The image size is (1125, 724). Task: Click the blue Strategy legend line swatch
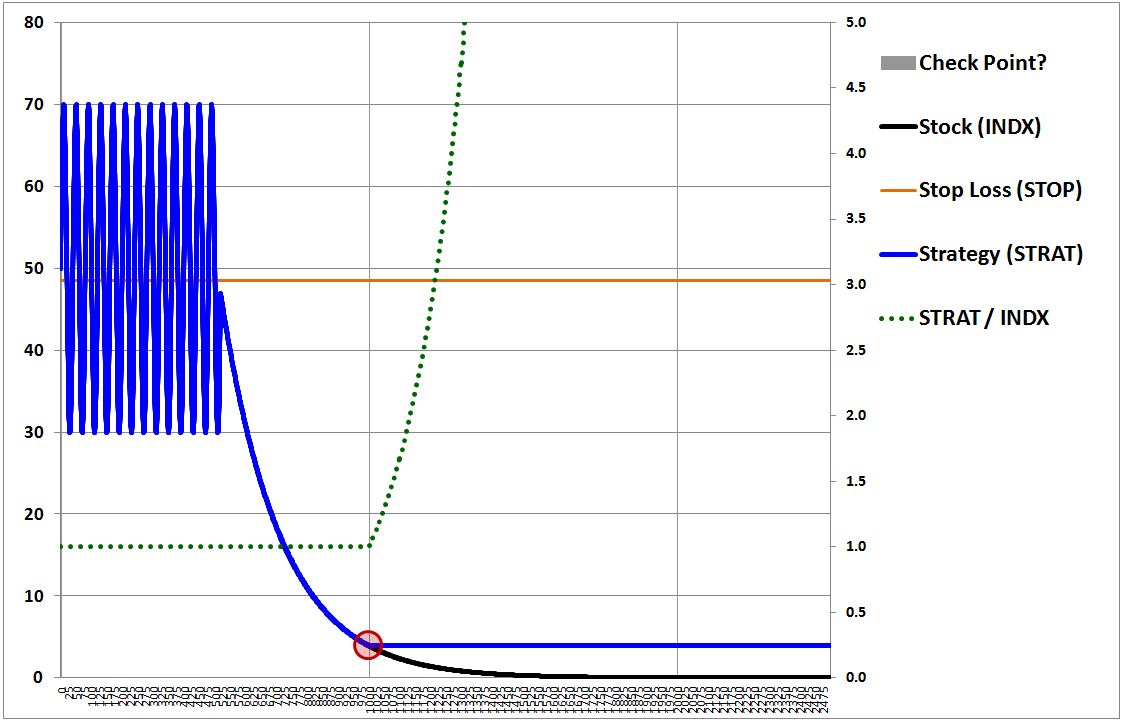point(897,254)
